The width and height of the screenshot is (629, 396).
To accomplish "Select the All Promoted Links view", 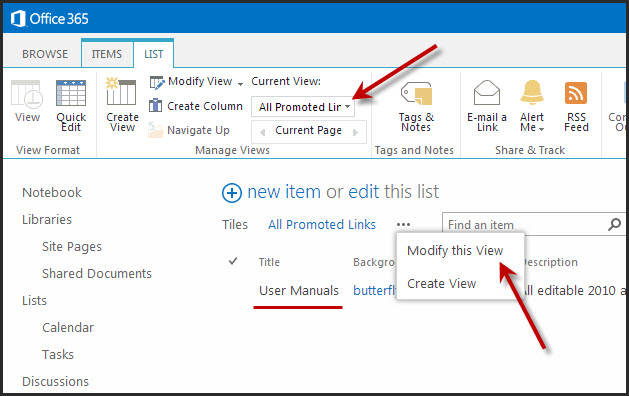I will tap(322, 224).
